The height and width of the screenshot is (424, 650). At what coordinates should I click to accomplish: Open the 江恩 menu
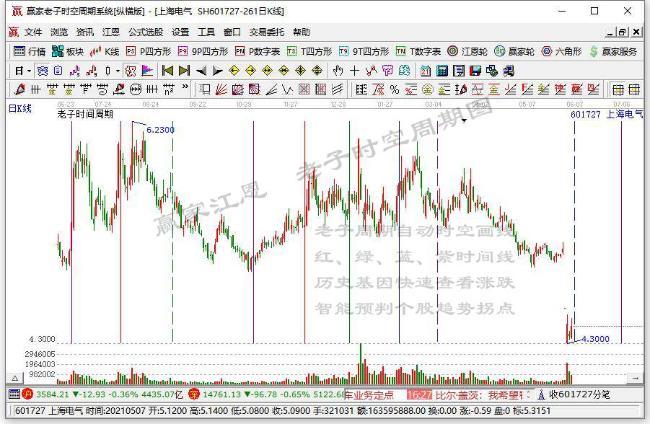[111, 32]
